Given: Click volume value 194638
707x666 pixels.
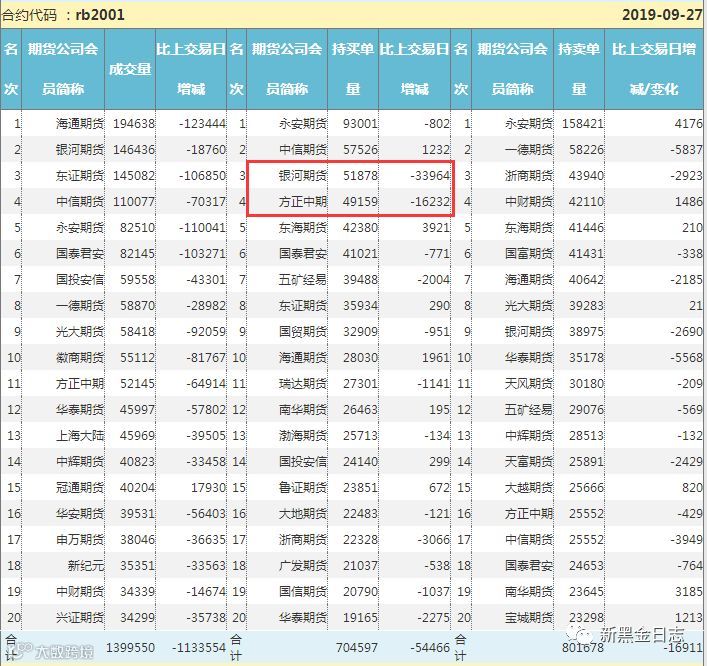Looking at the screenshot, I should pos(133,124).
